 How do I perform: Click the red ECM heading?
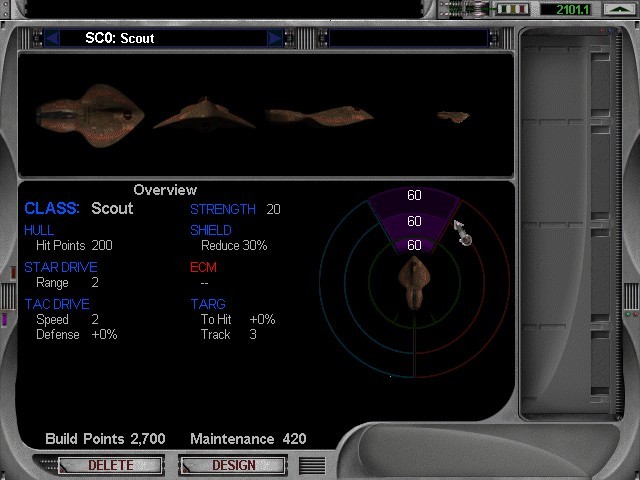(203, 267)
